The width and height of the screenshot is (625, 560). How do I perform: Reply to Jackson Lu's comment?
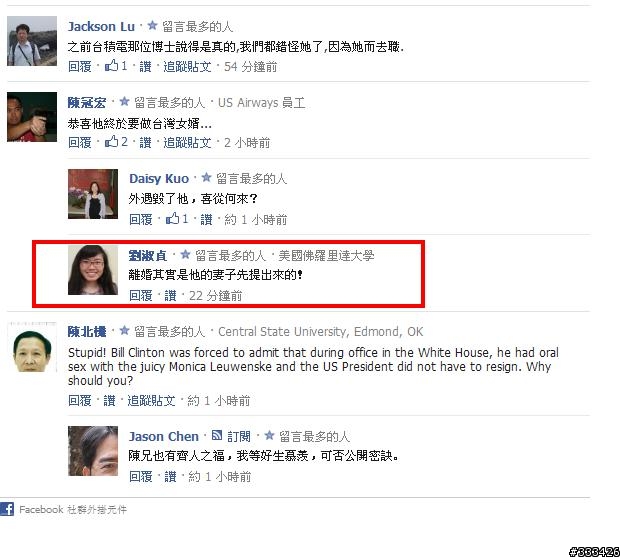(80, 66)
